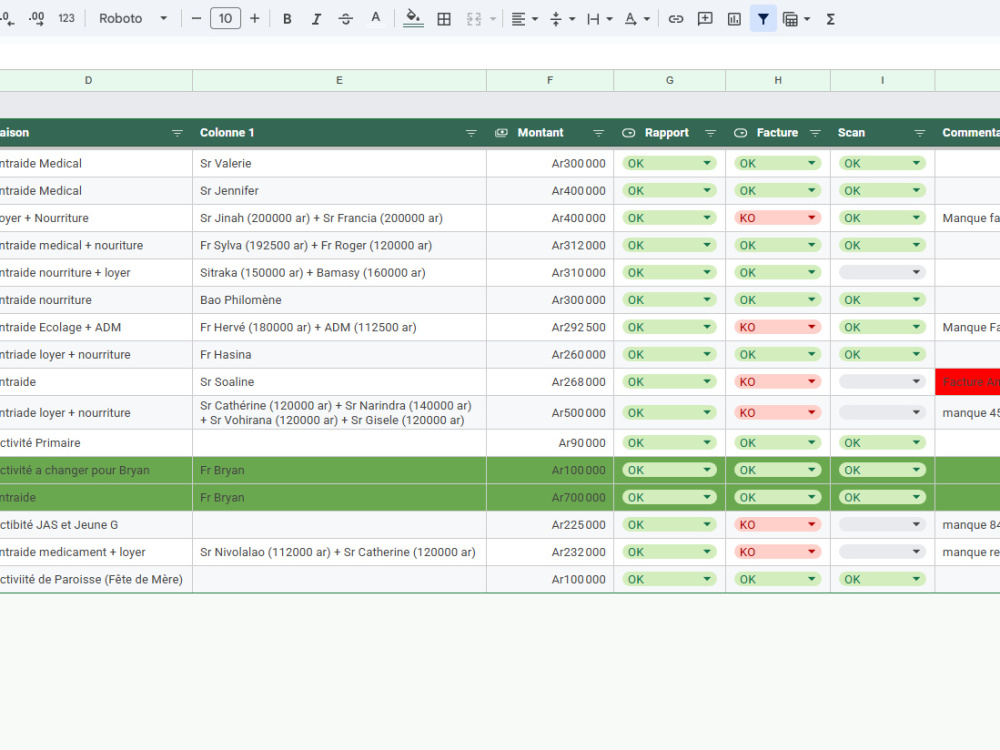Viewport: 1000px width, 750px height.
Task: Open Facture dropdown in Ar500000 row
Action: 777,413
